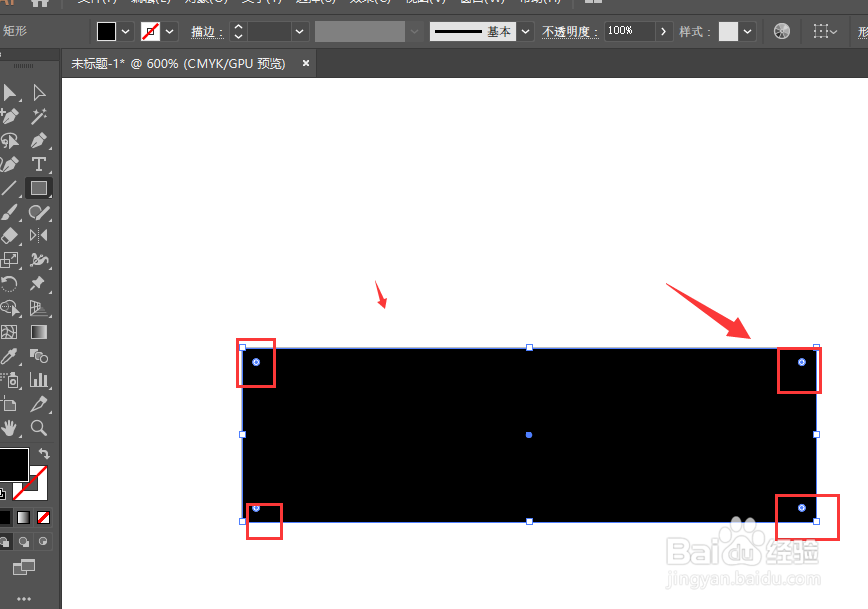Select the Reflect (mirror) tool
The width and height of the screenshot is (868, 609).
click(39, 236)
